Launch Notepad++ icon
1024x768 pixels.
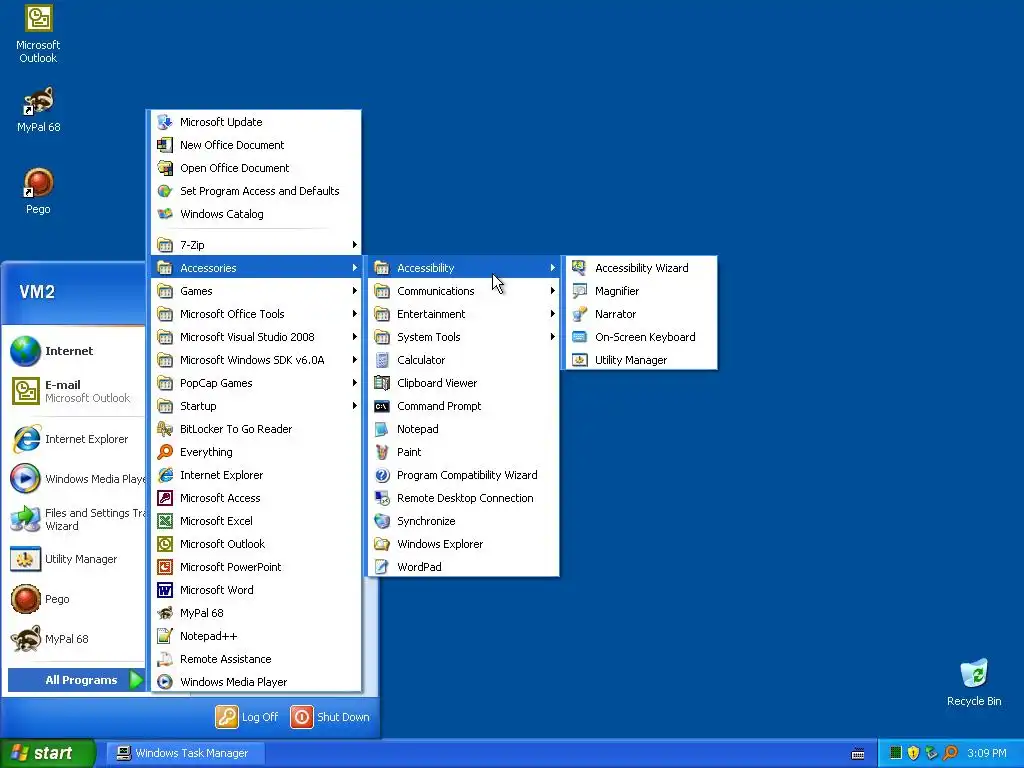pyautogui.click(x=165, y=636)
